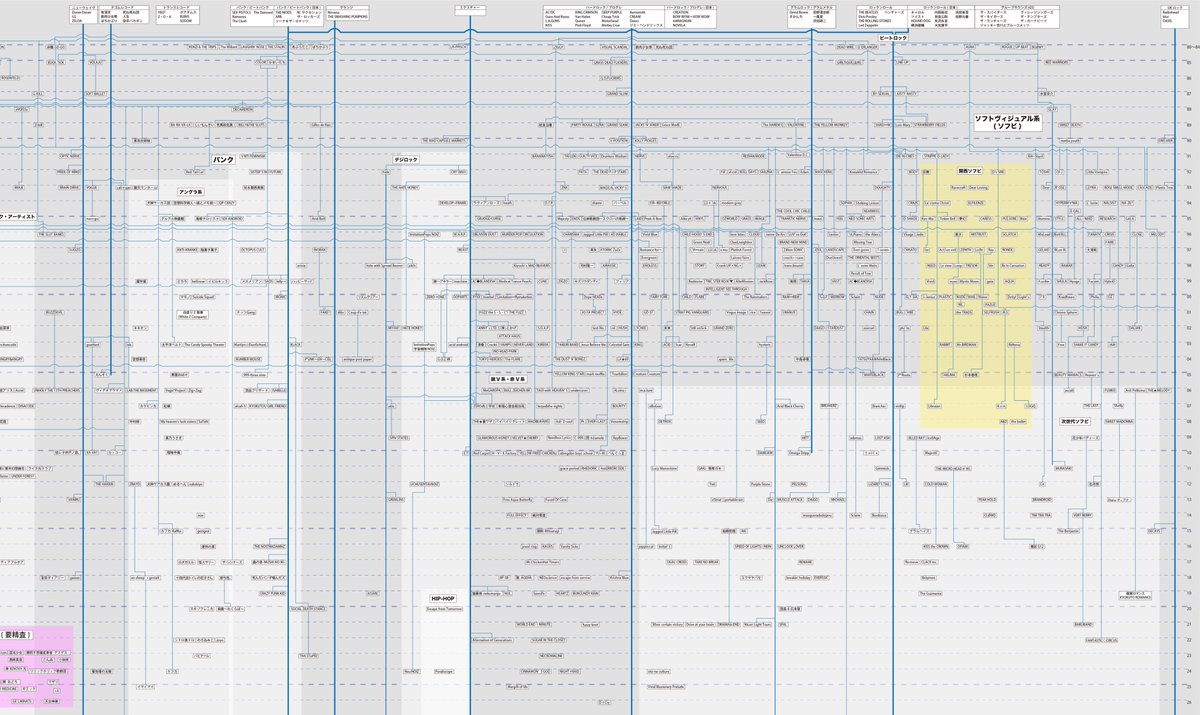Click the GRUNGE-CURSE node
This screenshot has width=1200, height=715.
coord(490,217)
